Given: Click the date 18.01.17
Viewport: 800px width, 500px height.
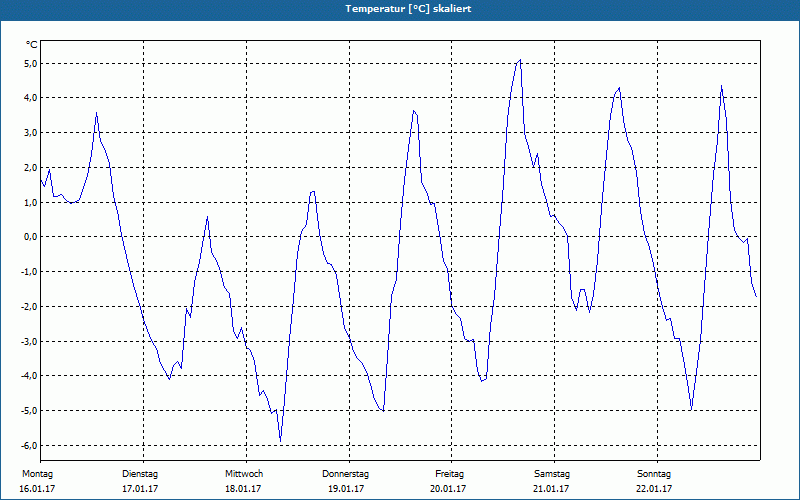Looking at the screenshot, I should pos(243,489).
